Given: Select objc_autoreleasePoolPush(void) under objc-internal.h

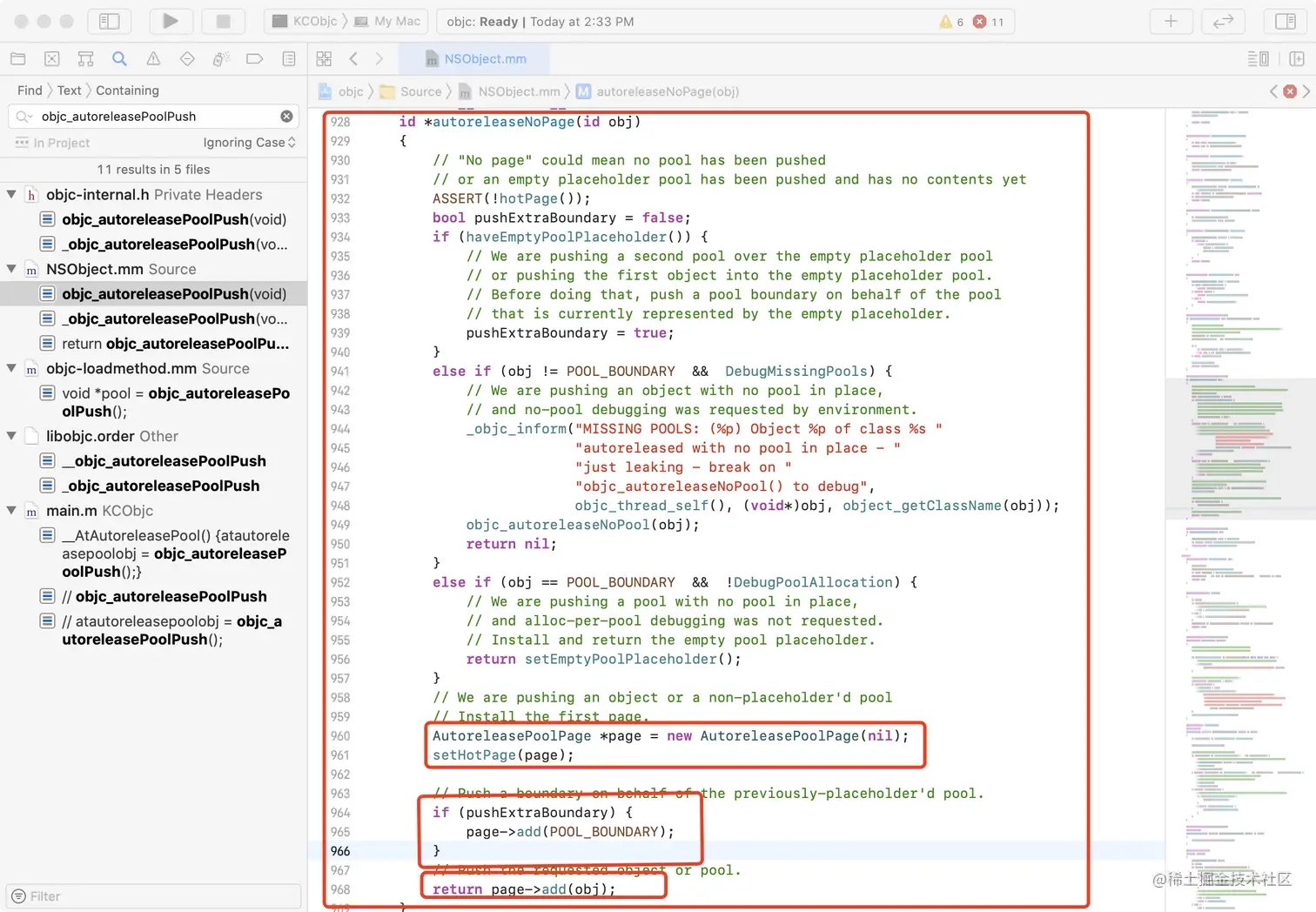Looking at the screenshot, I should click(x=153, y=220).
